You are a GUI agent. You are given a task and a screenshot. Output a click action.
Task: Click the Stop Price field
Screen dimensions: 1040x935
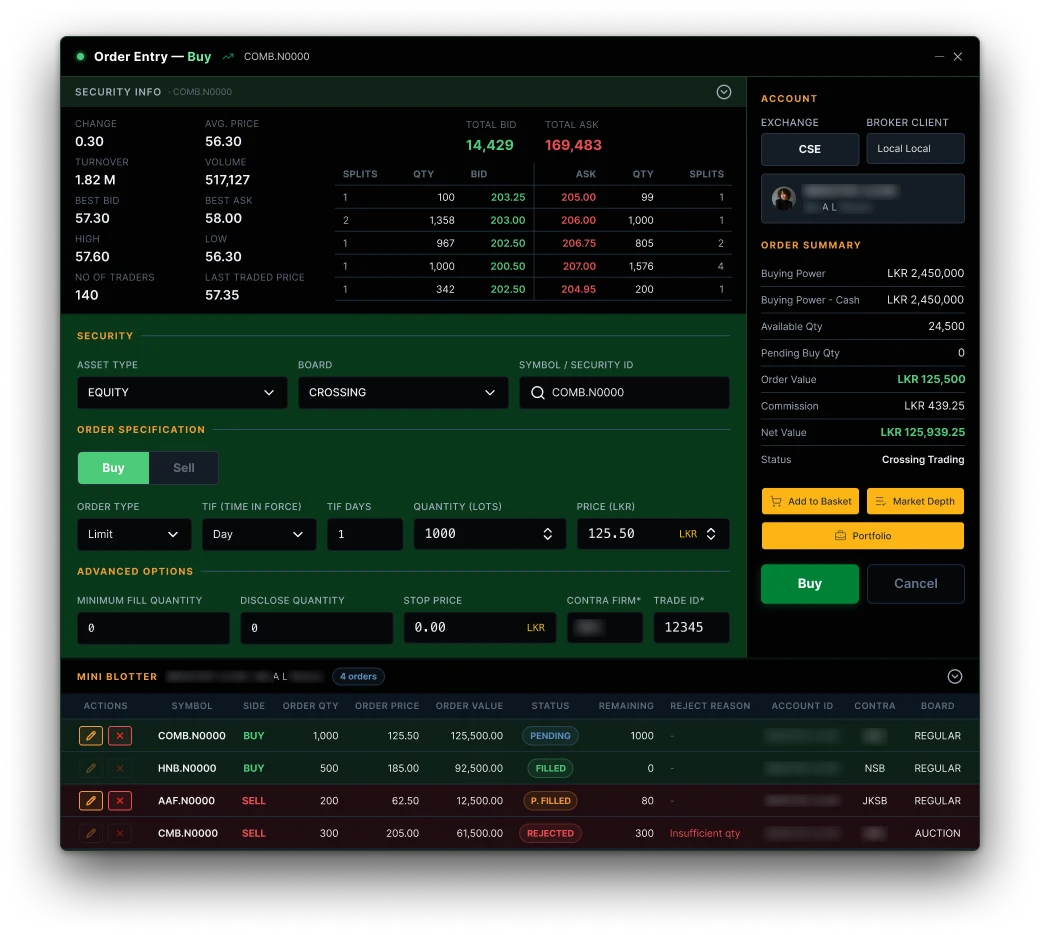(x=480, y=628)
